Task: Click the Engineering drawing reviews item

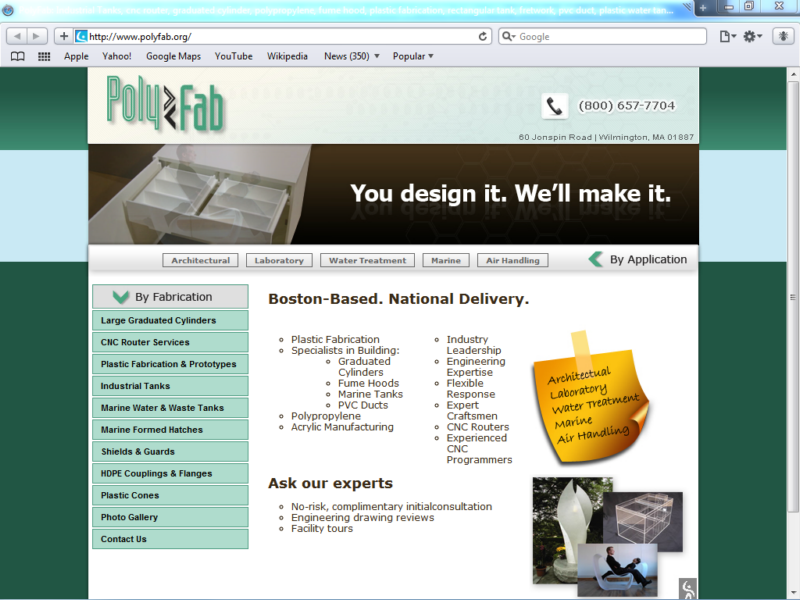Action: point(363,517)
